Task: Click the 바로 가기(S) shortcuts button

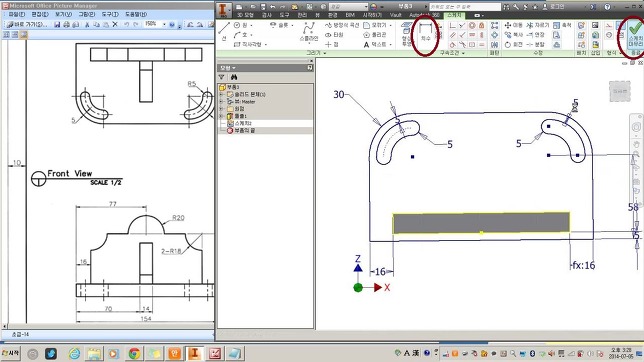Action: (x=28, y=25)
